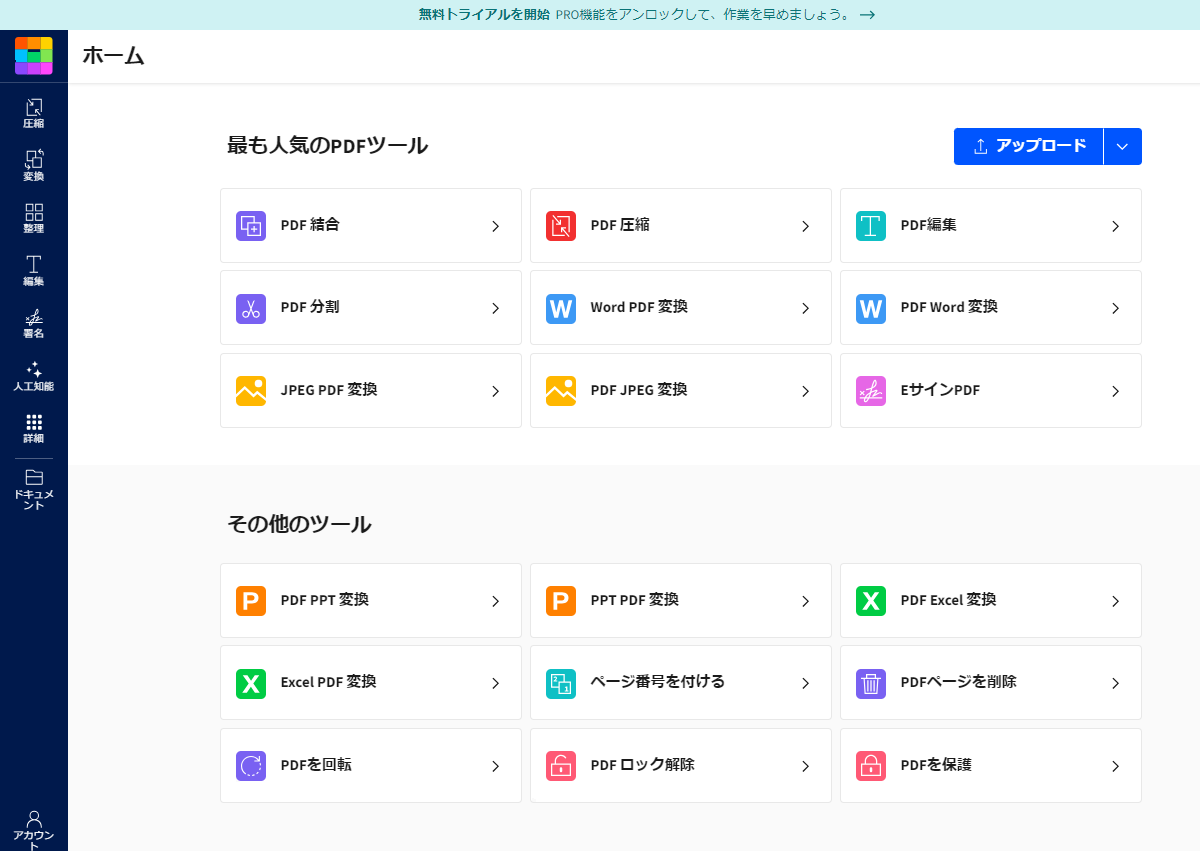Select the PDF 結合 merge icon
The height and width of the screenshot is (851, 1200).
point(250,225)
